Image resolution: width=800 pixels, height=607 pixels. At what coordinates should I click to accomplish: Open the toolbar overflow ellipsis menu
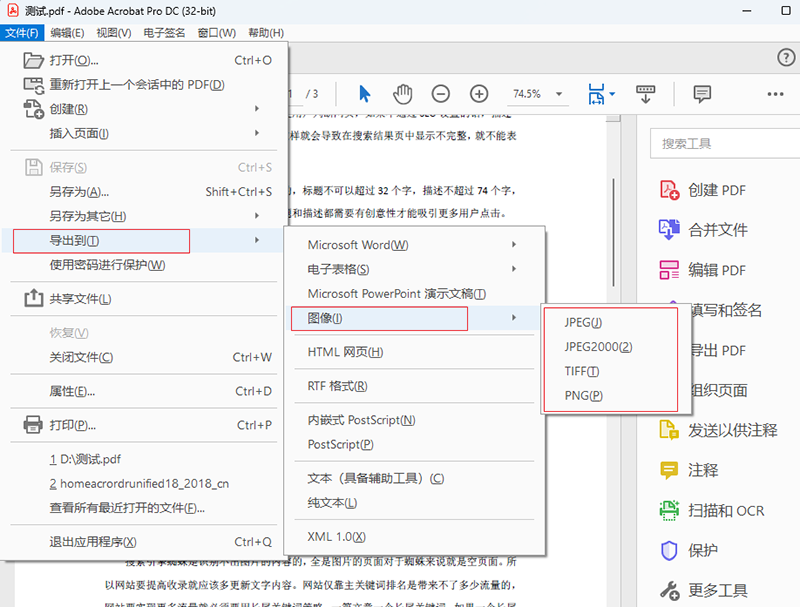coord(775,94)
